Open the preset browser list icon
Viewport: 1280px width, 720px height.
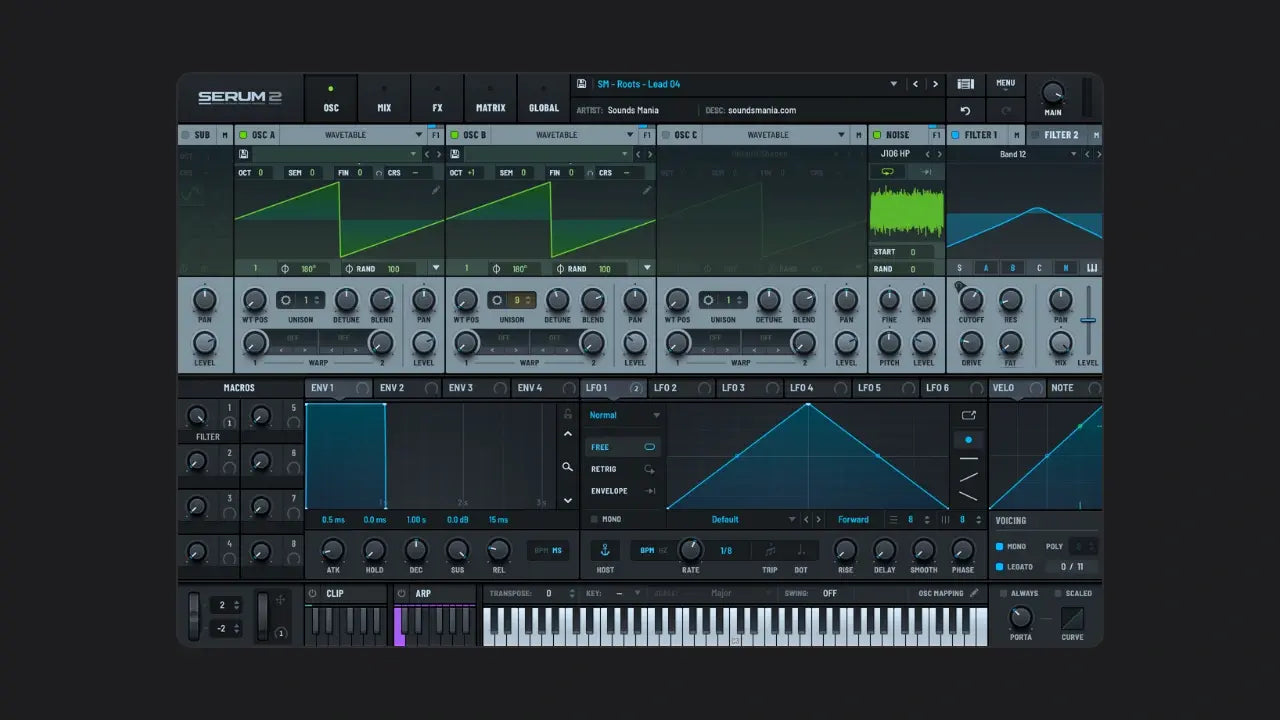965,84
